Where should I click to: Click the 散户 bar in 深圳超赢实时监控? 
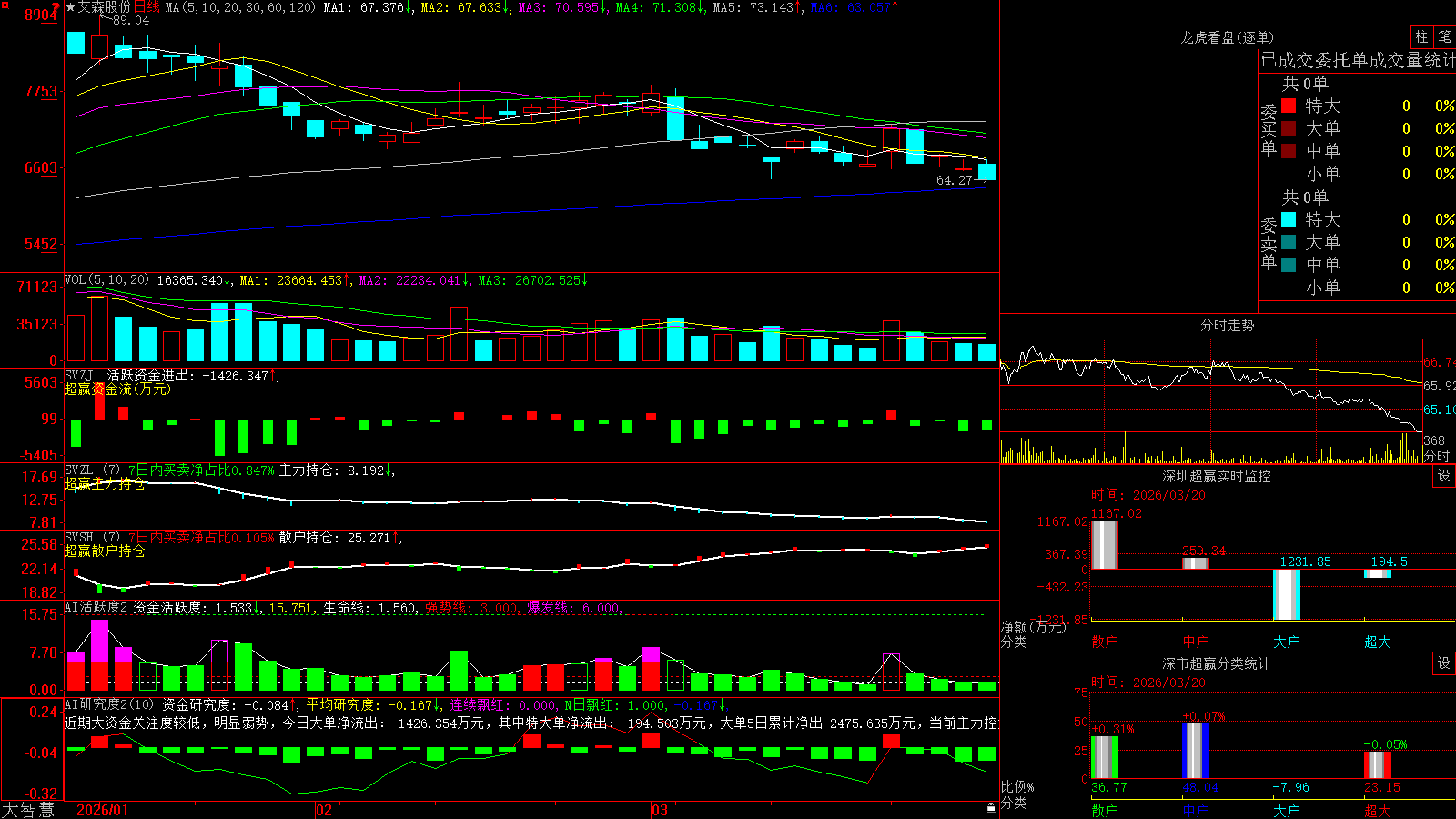tap(1104, 544)
